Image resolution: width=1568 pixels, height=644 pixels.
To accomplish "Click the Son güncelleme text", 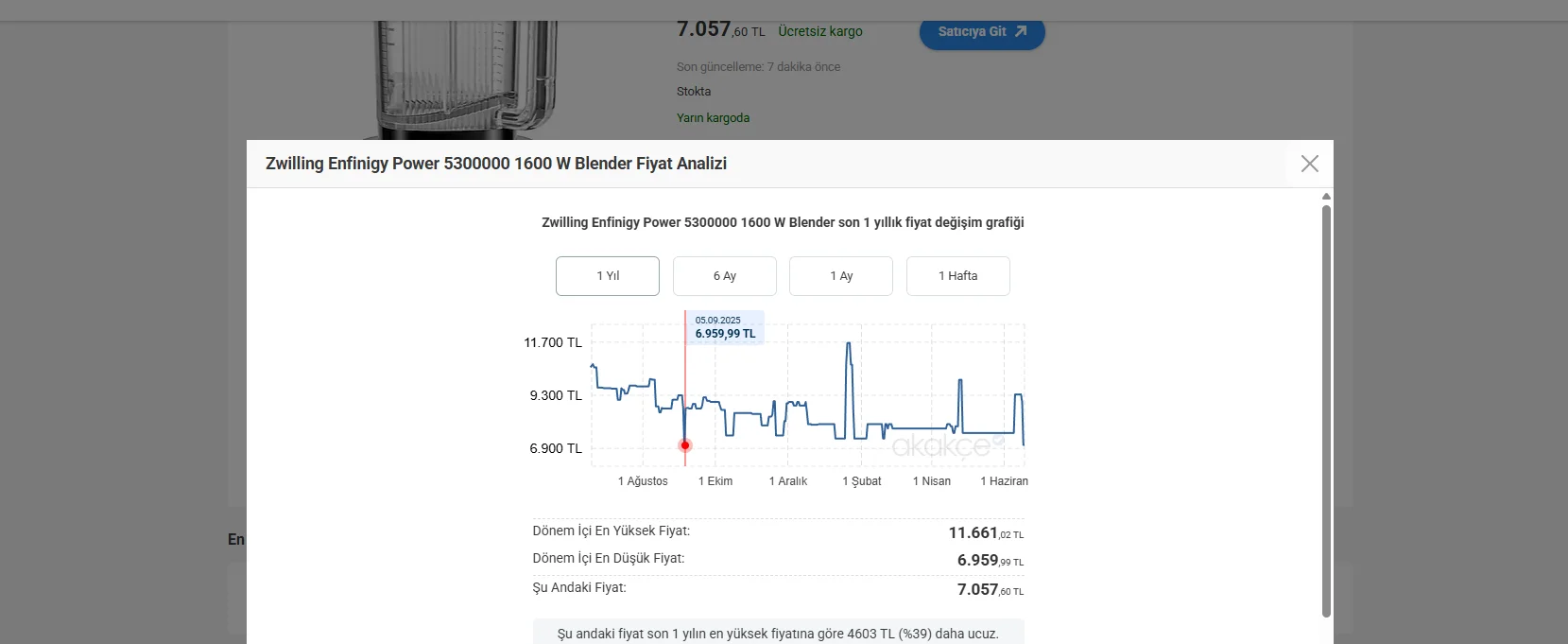I will click(x=758, y=67).
